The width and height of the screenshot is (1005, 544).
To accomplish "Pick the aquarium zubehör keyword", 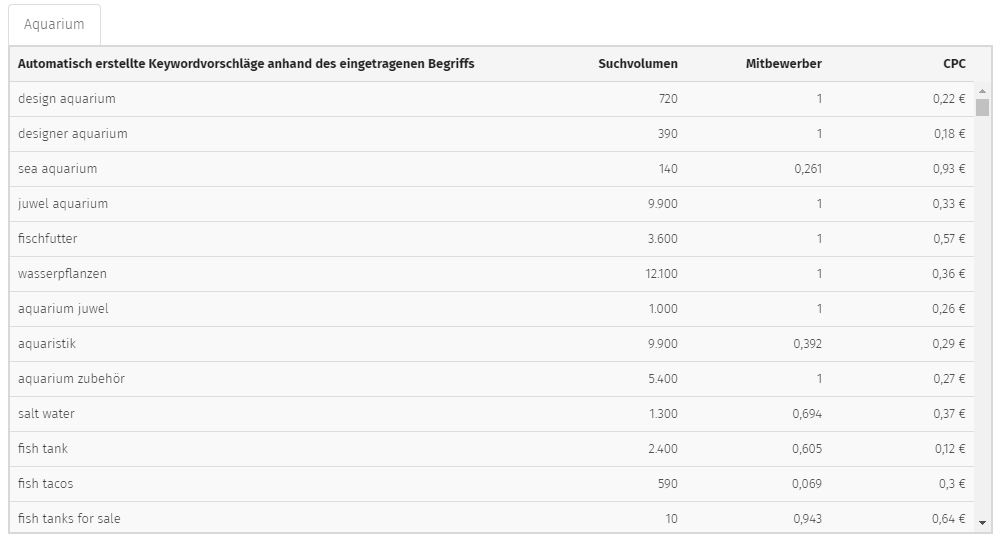I will (71, 379).
